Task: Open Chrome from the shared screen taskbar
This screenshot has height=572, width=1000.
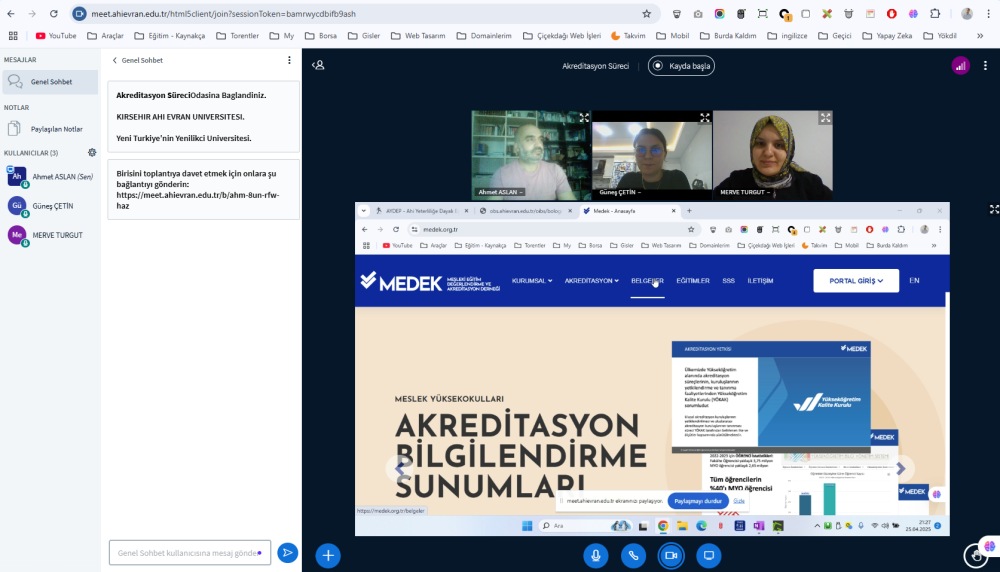Action: (663, 526)
